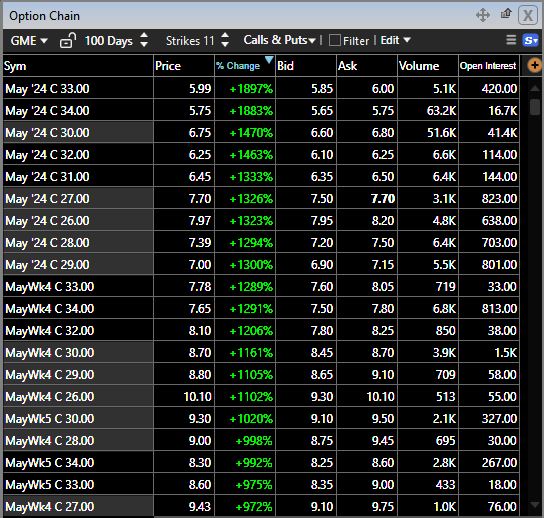Select the MayWk5 C 34.00 row symbol
The image size is (544, 518).
[x=50, y=462]
